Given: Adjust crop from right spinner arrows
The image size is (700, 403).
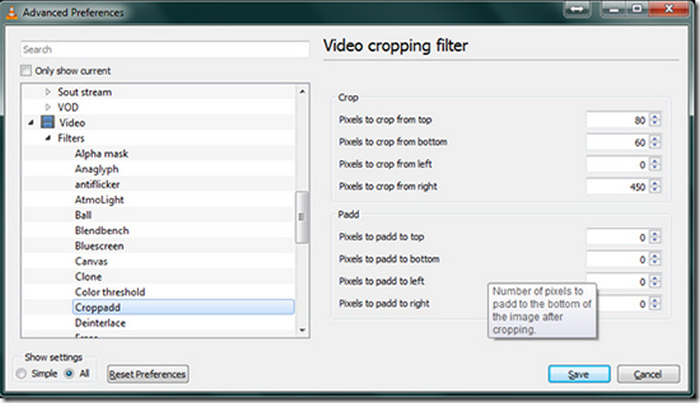Looking at the screenshot, I should (x=655, y=187).
